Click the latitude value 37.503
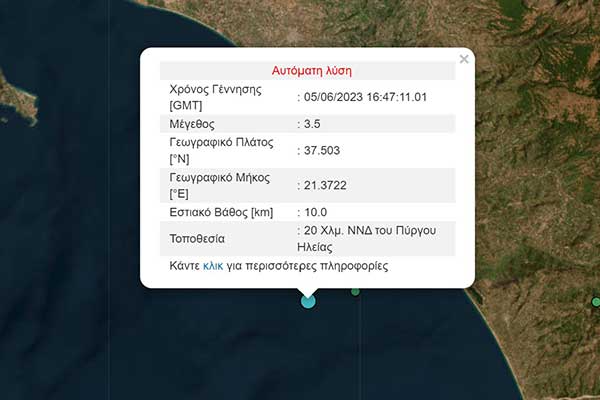Image resolution: width=600 pixels, height=400 pixels. pos(323,150)
